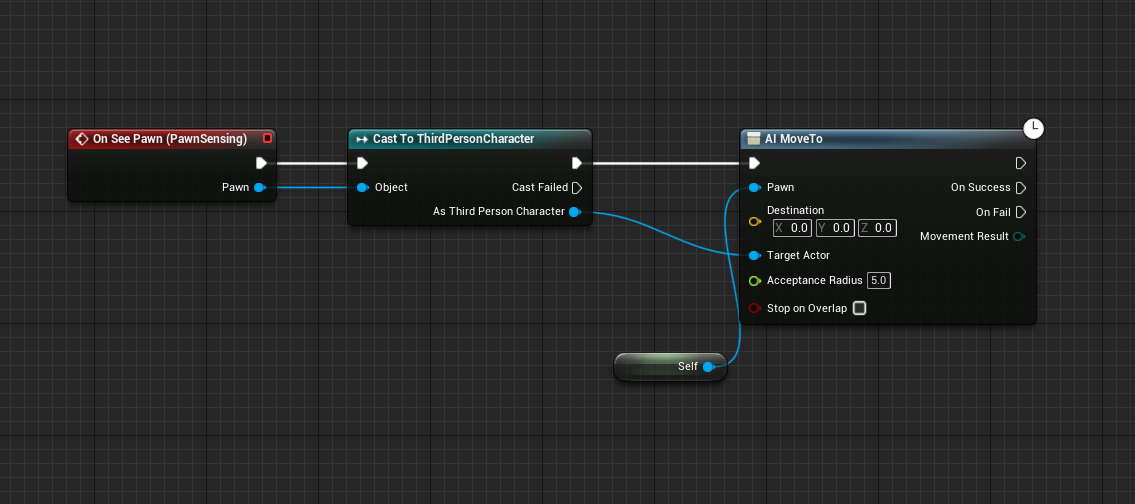Click the 'Cast Failed' label
This screenshot has height=504, width=1135.
coord(540,188)
